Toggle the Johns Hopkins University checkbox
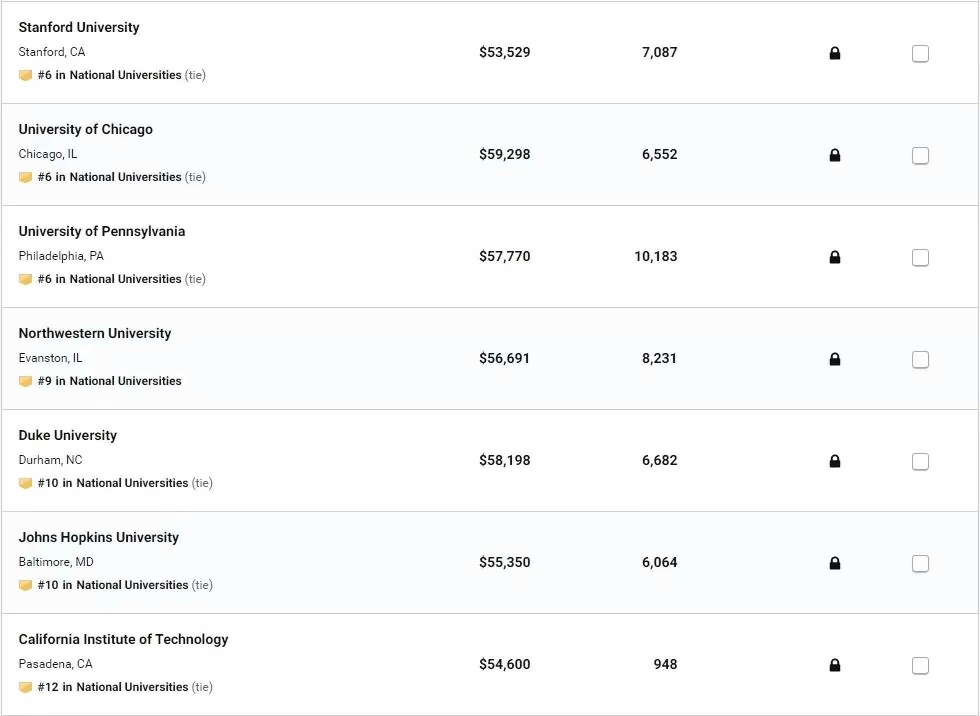 point(920,564)
